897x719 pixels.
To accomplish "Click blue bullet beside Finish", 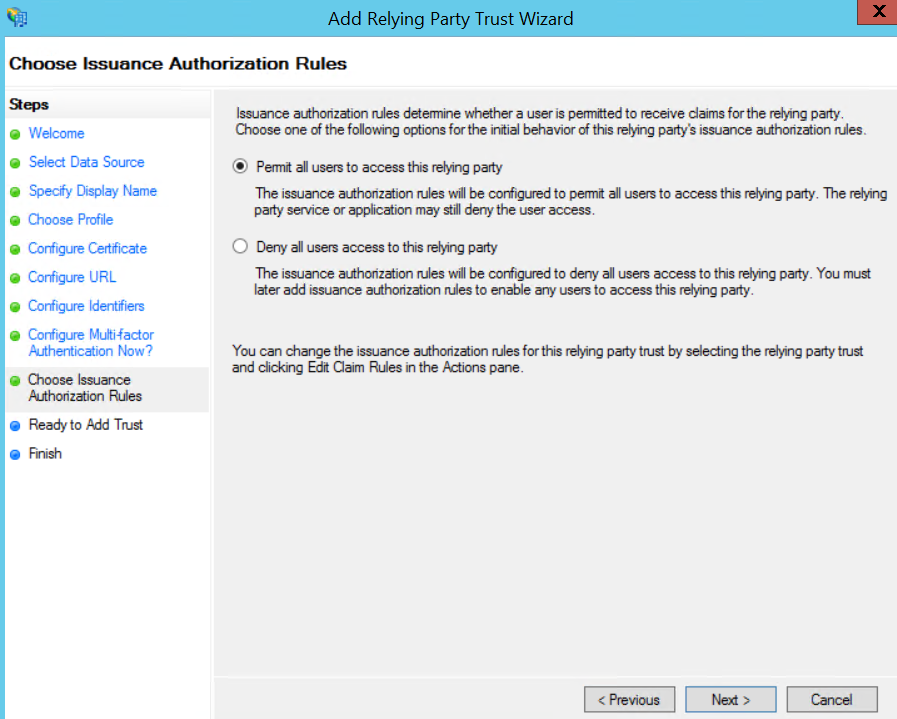I will [x=15, y=455].
